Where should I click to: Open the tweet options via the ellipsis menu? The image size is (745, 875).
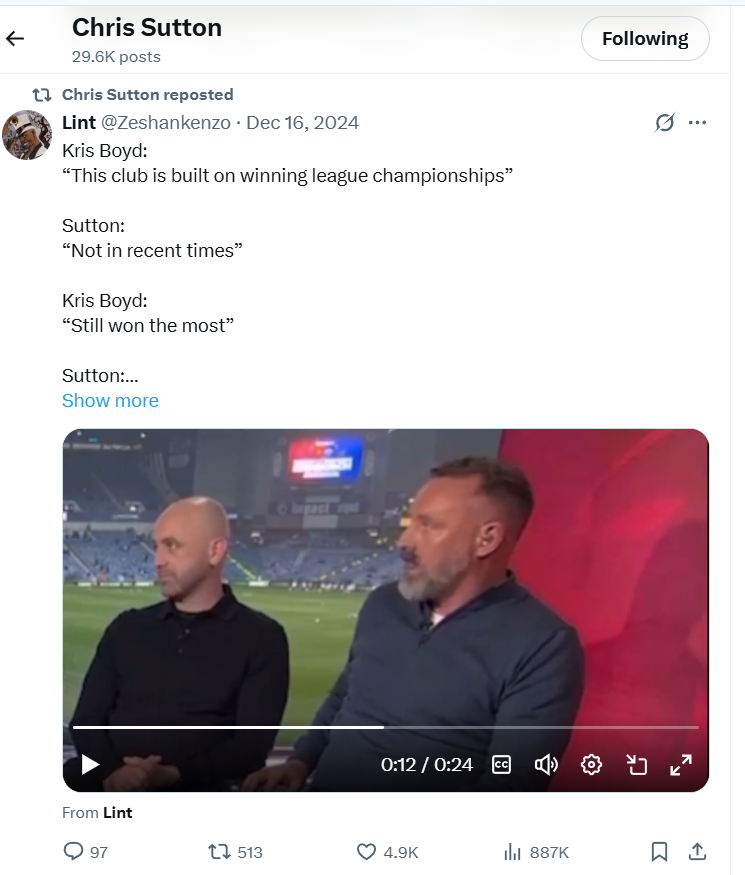click(699, 121)
